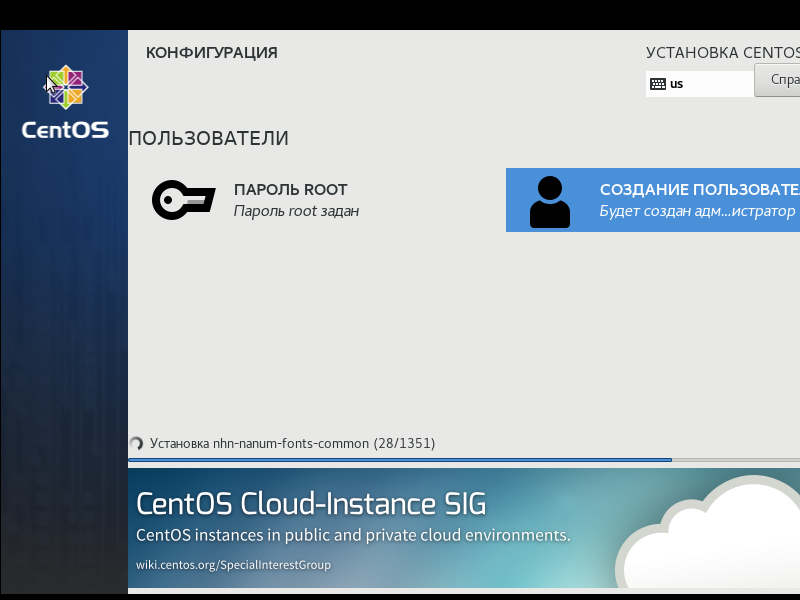This screenshot has height=600, width=800.
Task: Click status text Установка nhn-nanum-fonts-common
Action: [x=292, y=443]
